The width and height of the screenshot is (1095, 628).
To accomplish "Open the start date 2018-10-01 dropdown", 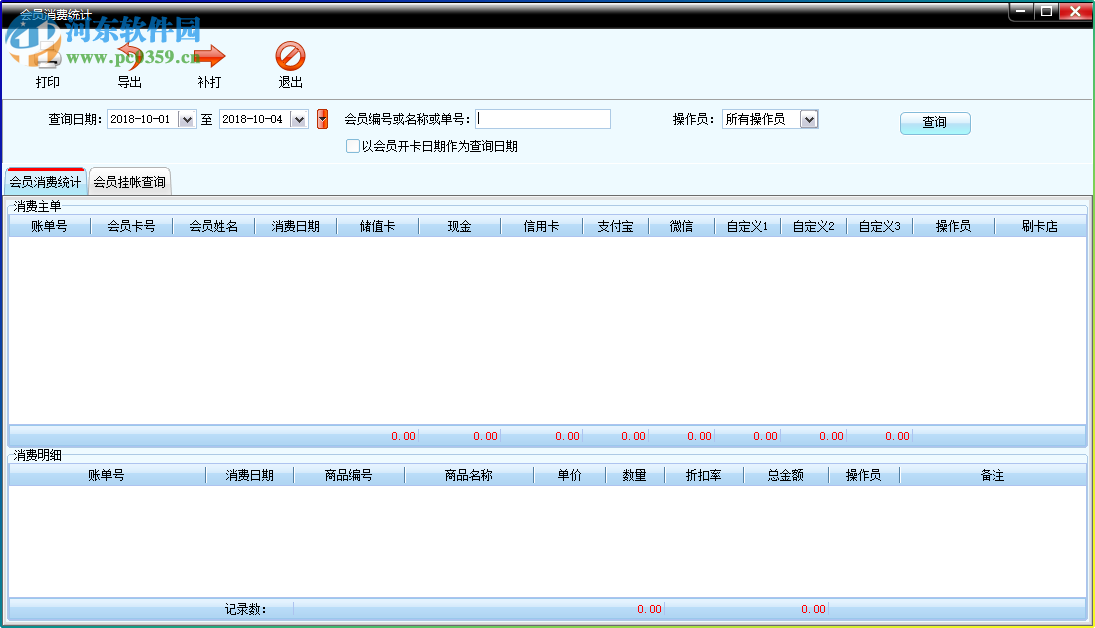I will 188,118.
